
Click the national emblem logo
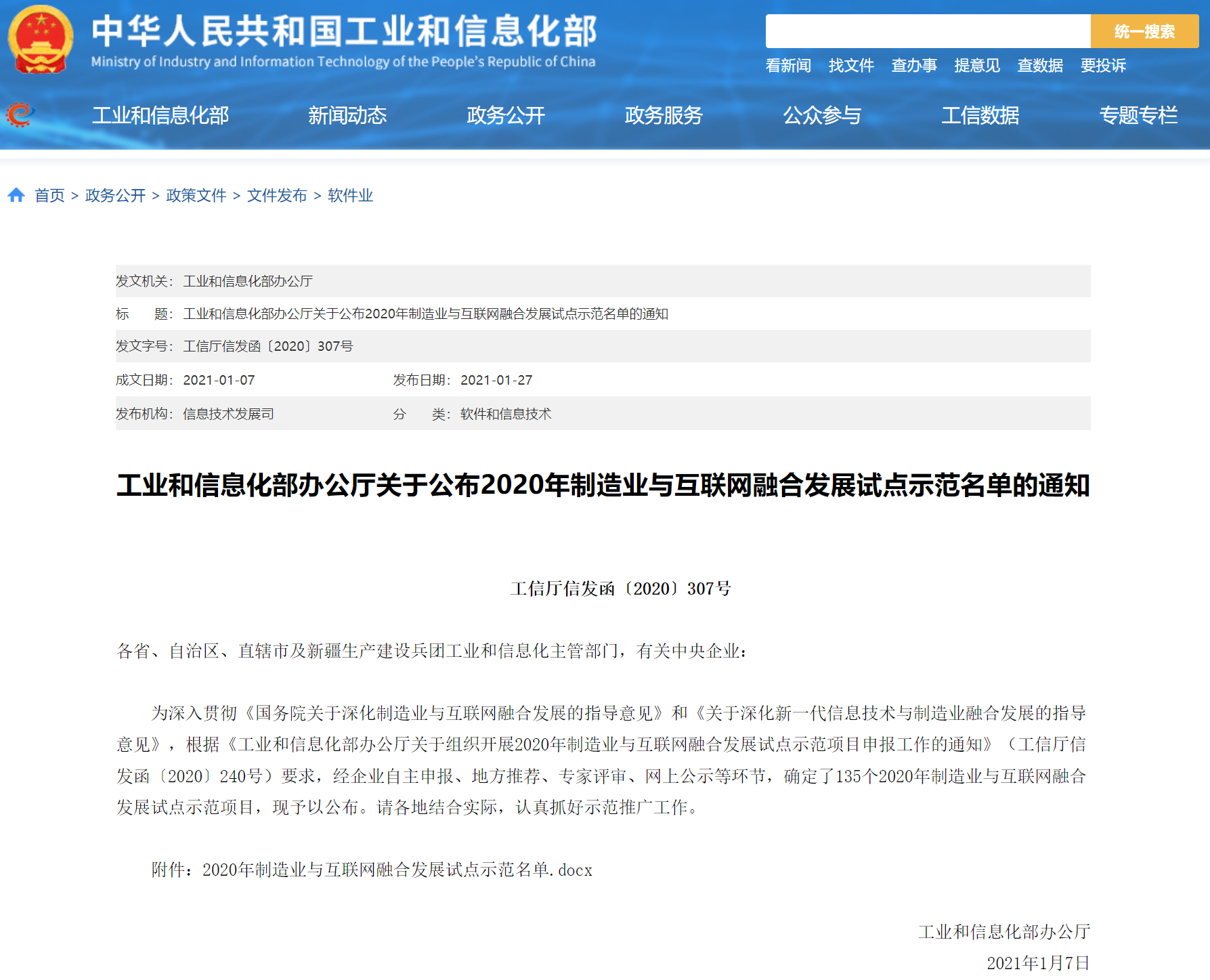[41, 39]
